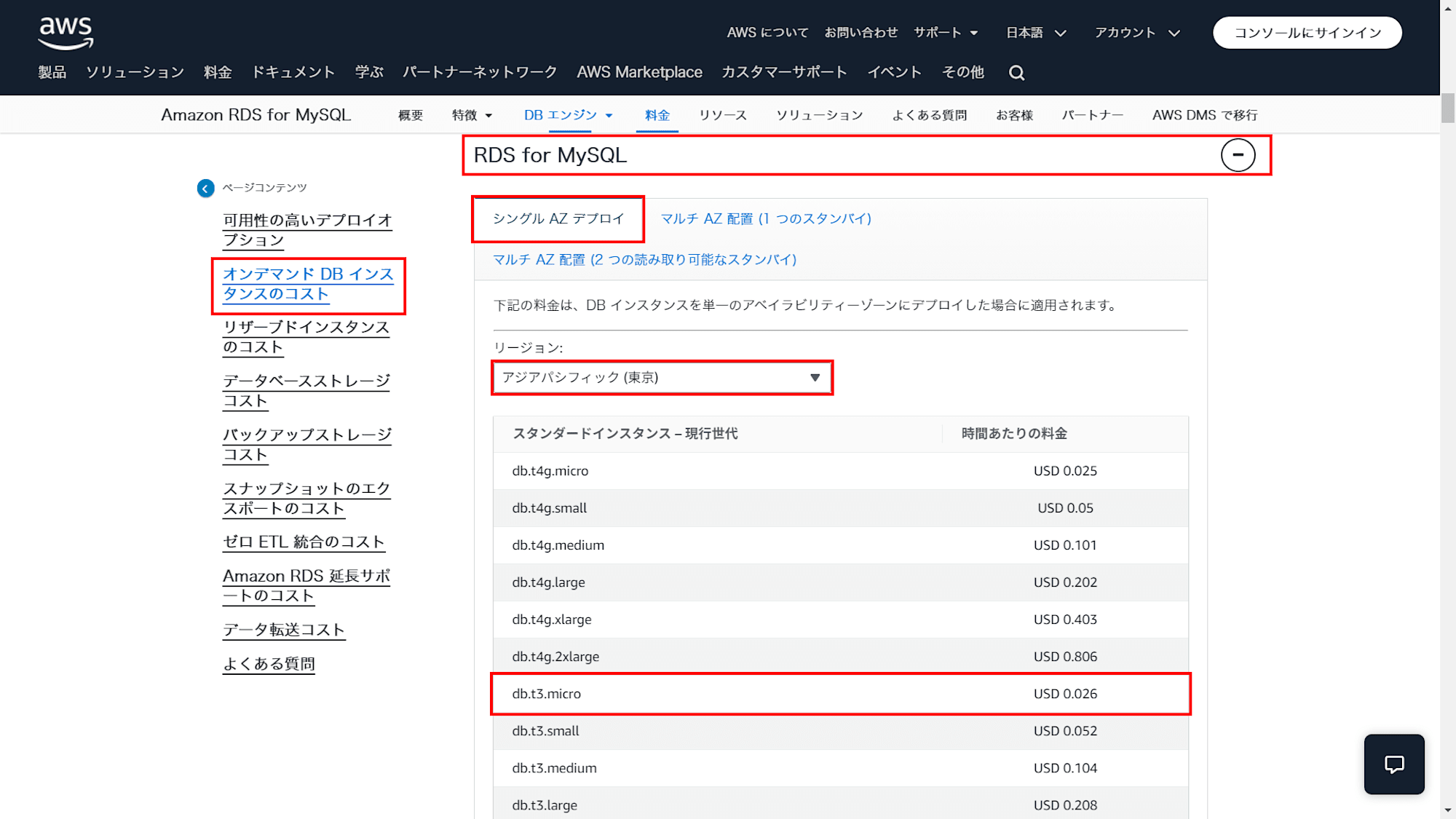
Task: Click the db.t4g.micro row name
Action: coord(550,471)
